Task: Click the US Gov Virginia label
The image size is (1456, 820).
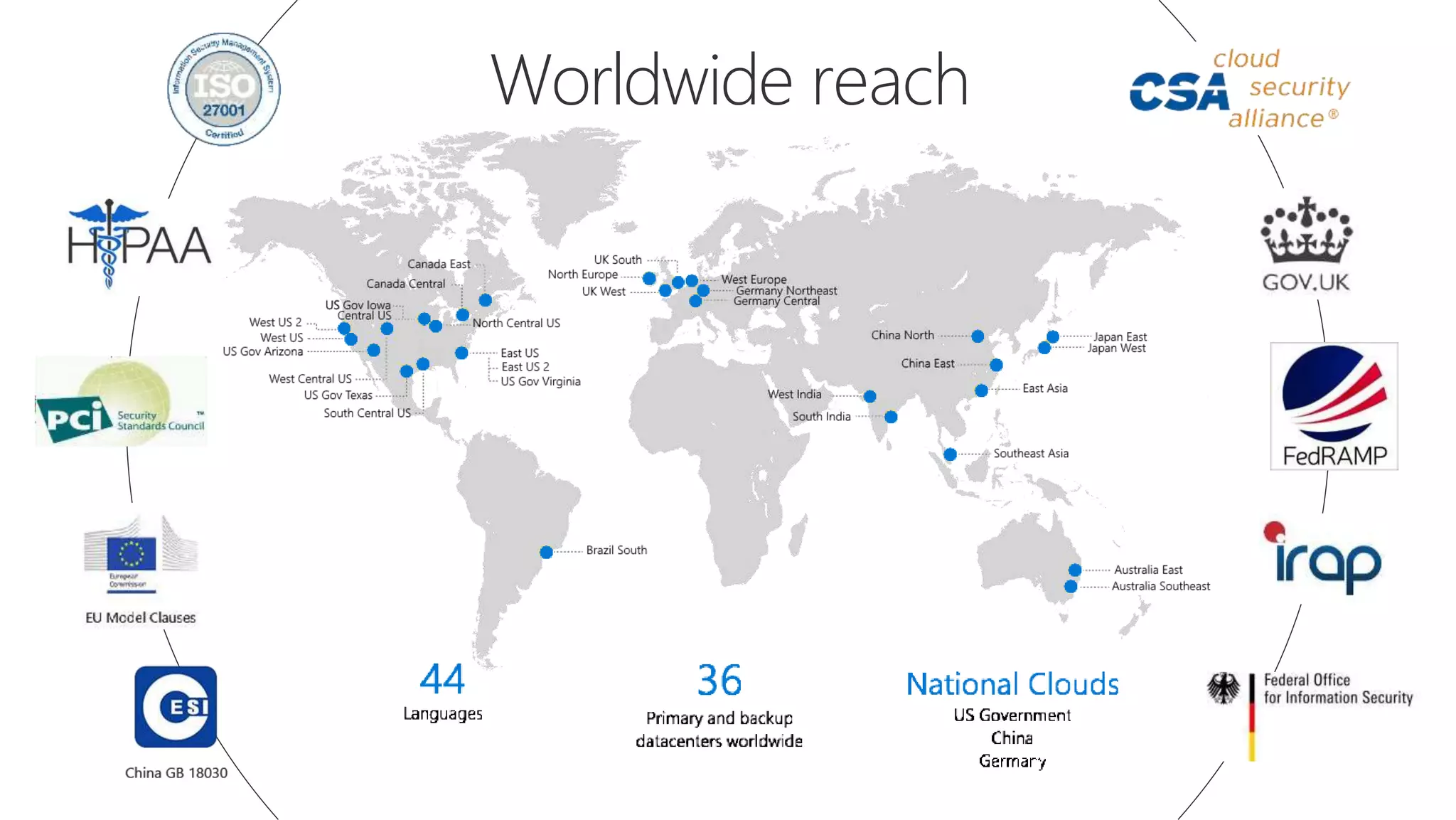Action: 540,381
